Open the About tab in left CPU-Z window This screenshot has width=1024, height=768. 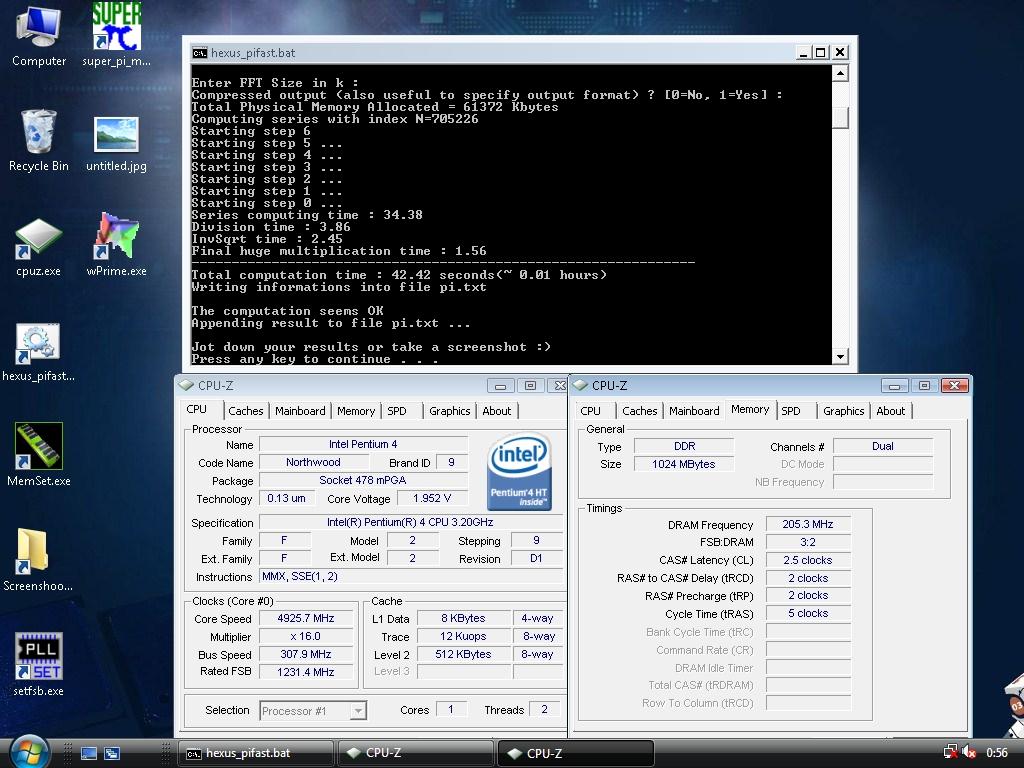(496, 411)
